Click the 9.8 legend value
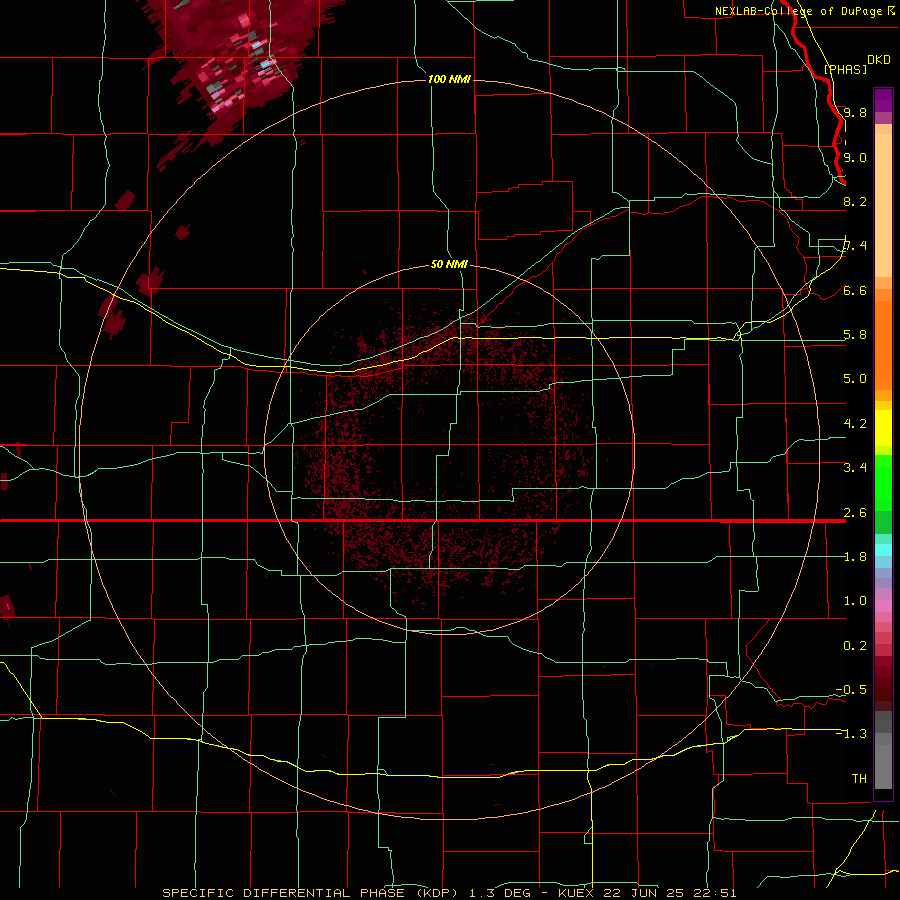This screenshot has height=900, width=900. (x=855, y=112)
